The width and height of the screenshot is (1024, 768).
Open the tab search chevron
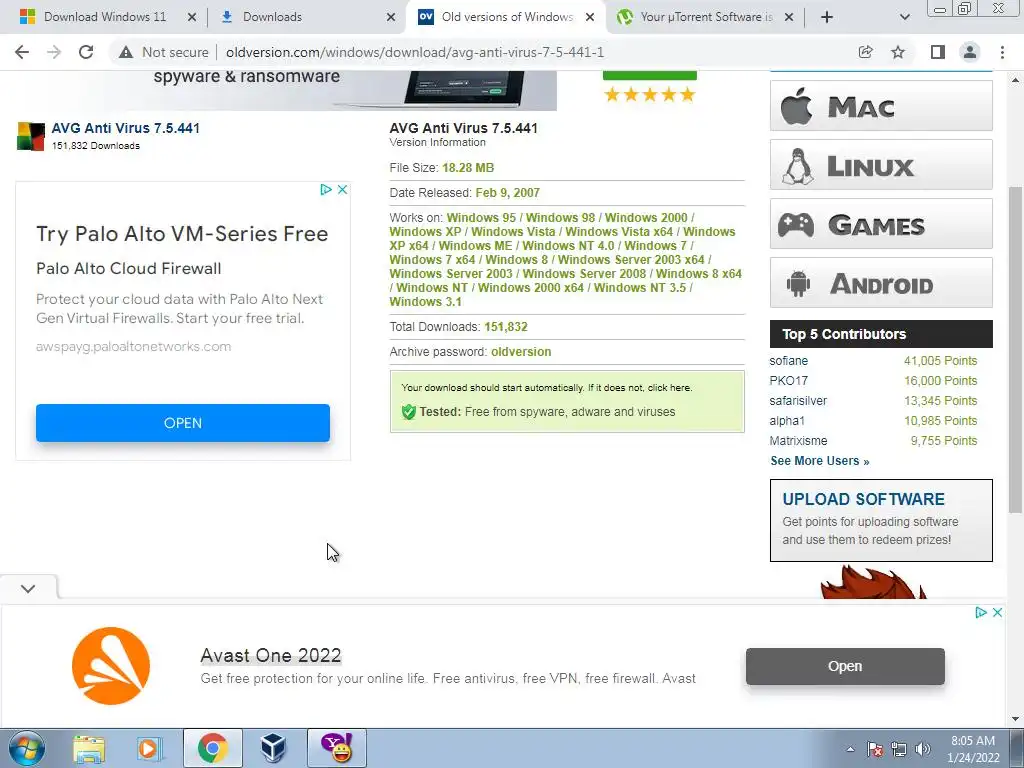[904, 17]
